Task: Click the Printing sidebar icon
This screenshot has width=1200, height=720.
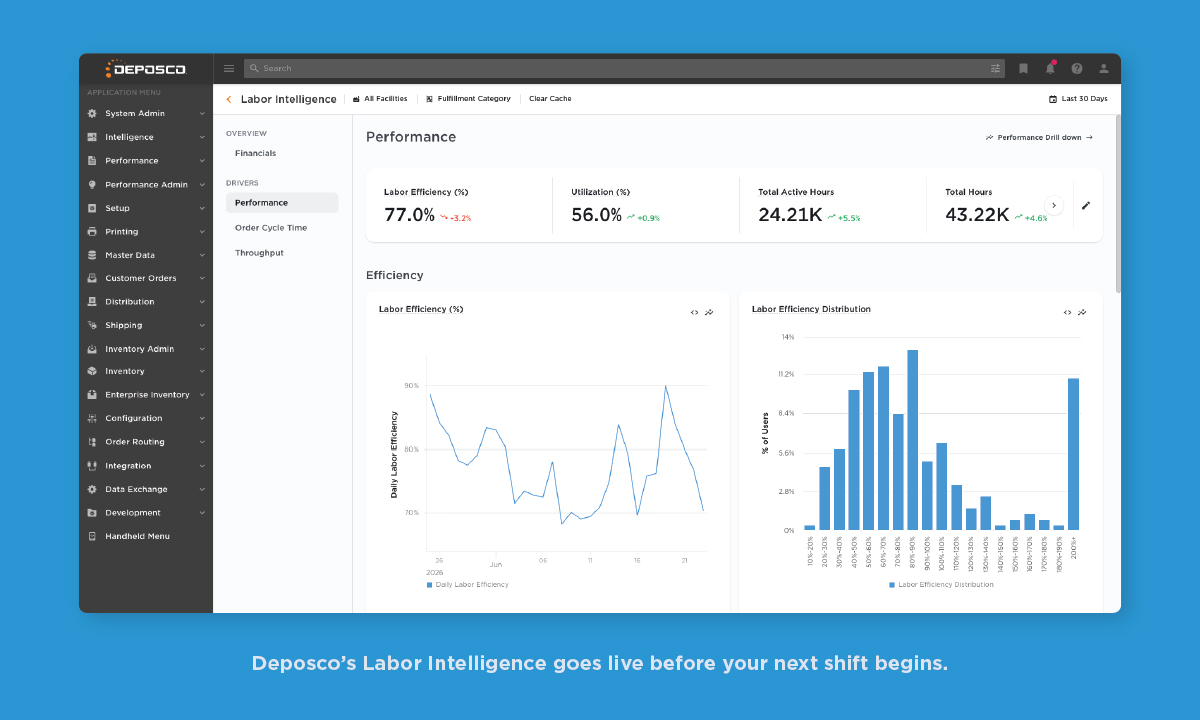Action: click(x=92, y=232)
